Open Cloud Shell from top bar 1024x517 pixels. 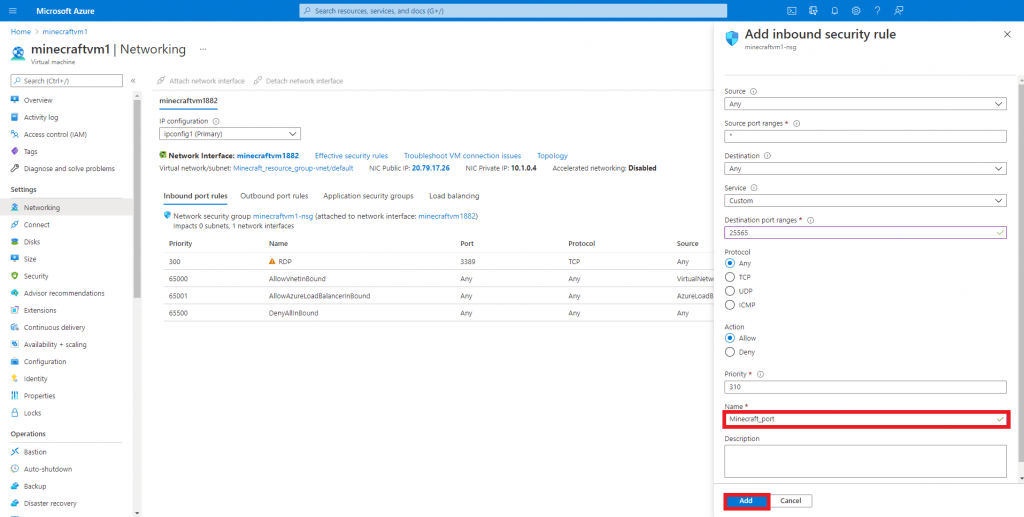pyautogui.click(x=791, y=10)
